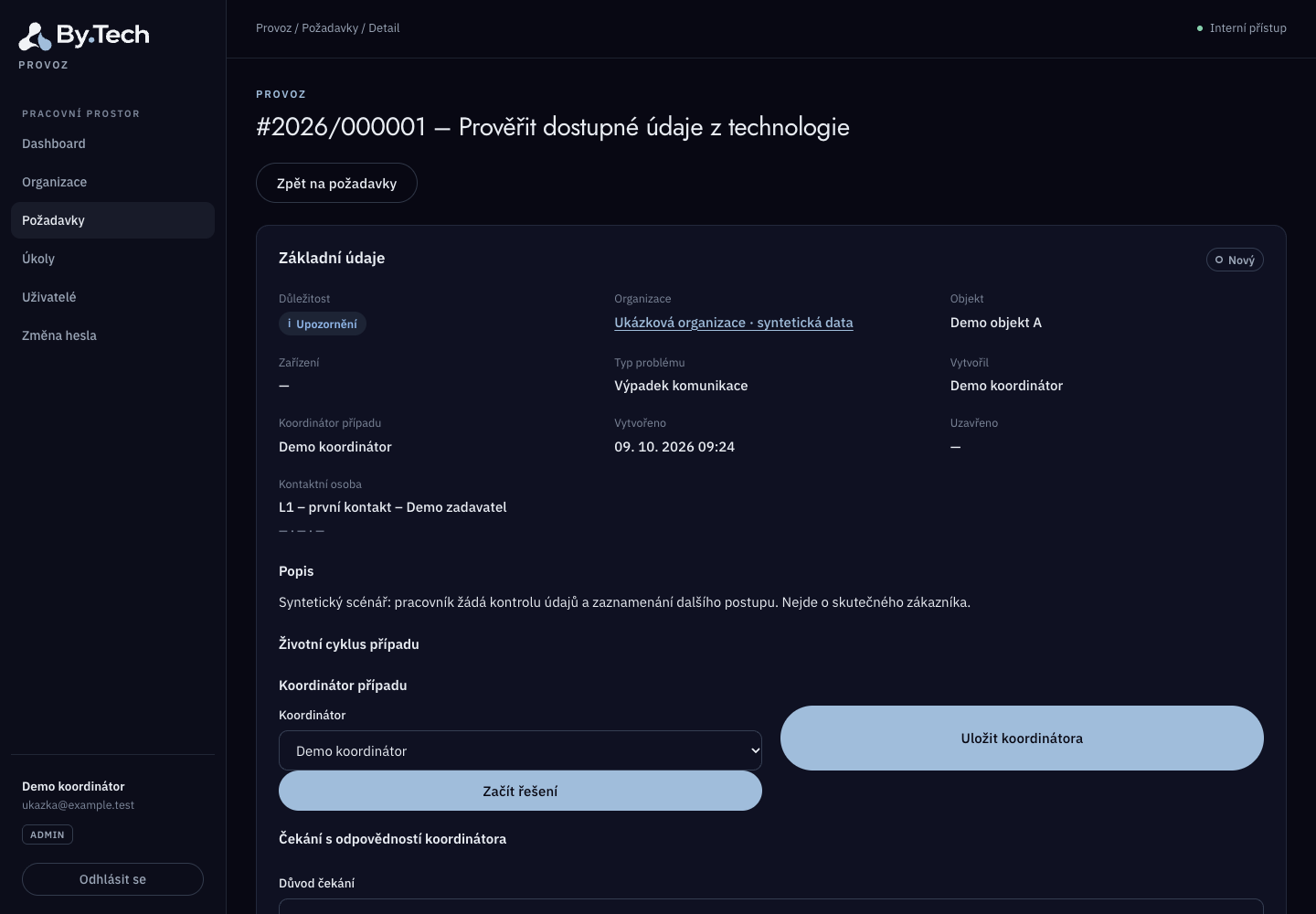Click the Vytvořil value Demo koordinátor
The image size is (1316, 914).
click(1006, 386)
